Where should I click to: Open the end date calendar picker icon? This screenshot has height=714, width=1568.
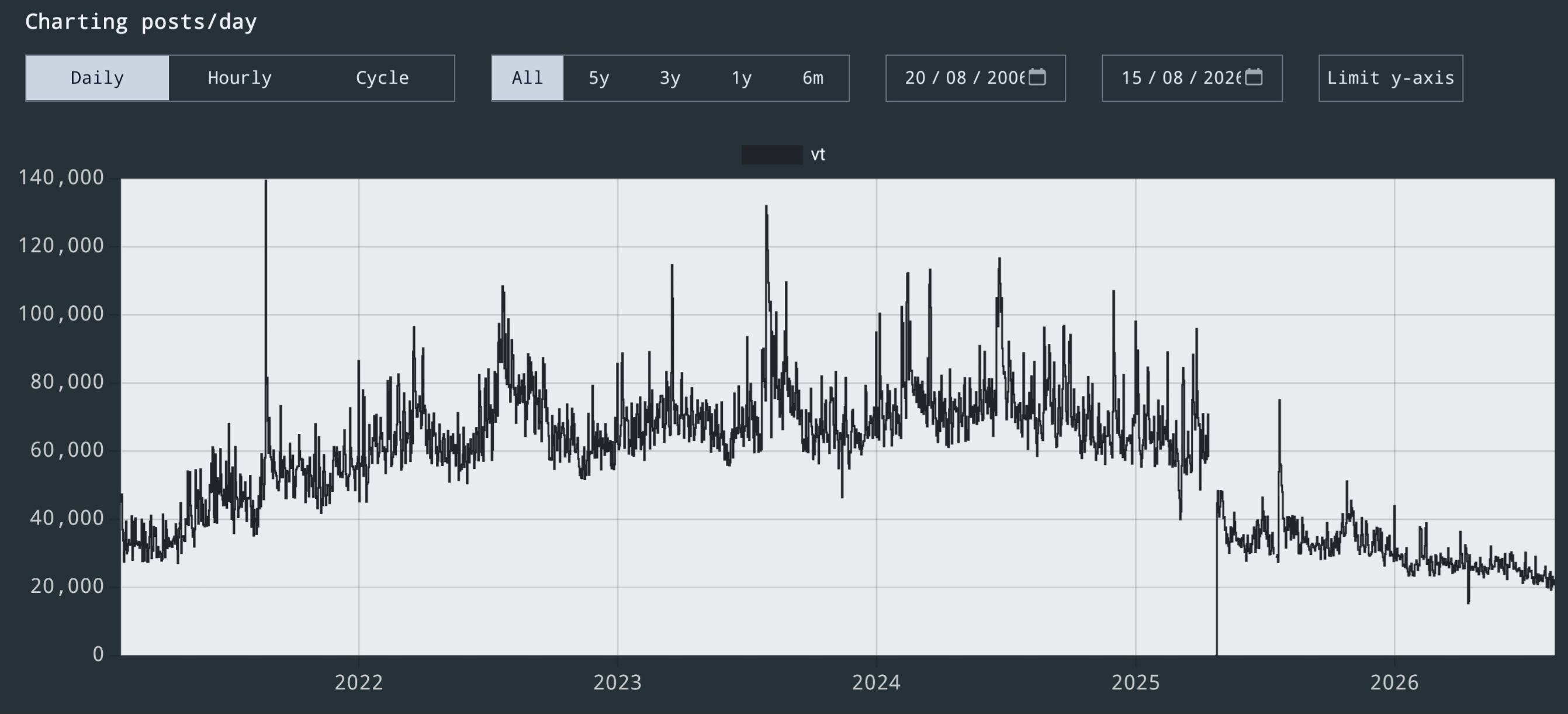1254,77
